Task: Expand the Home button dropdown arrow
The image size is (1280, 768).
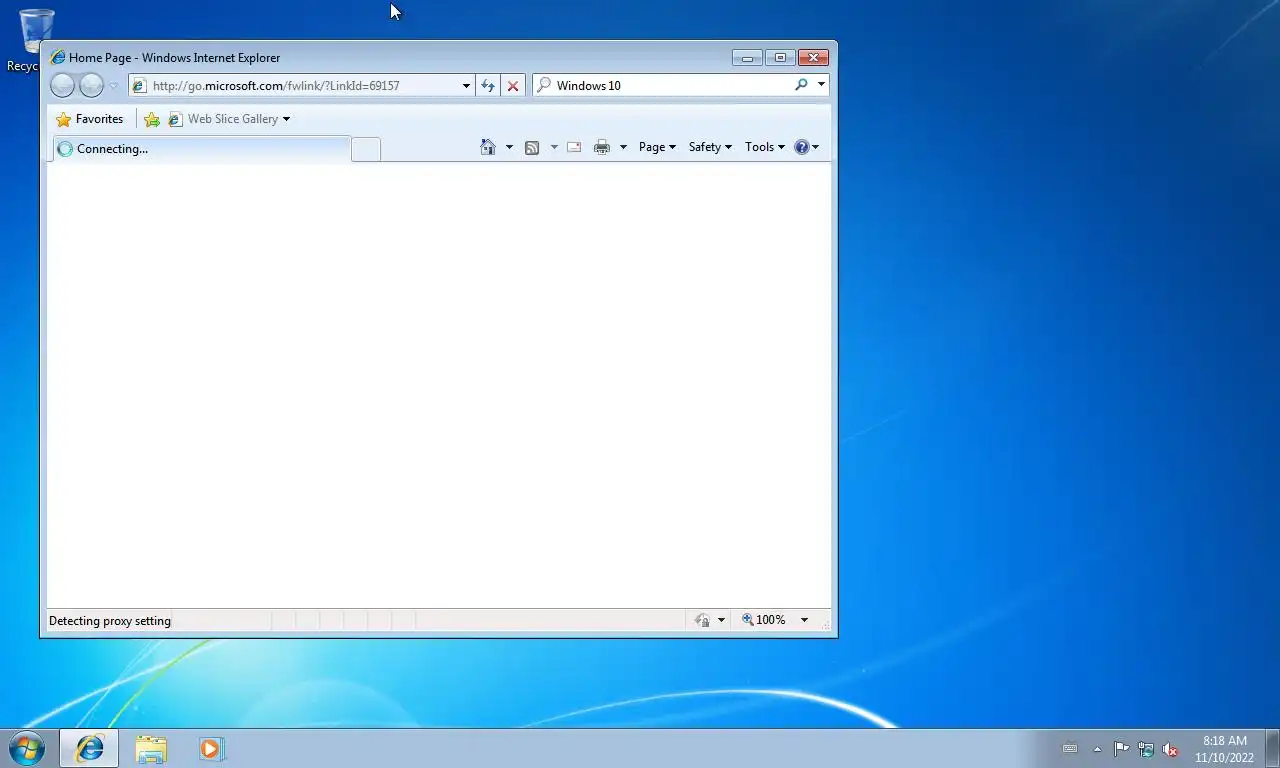Action: (x=509, y=147)
